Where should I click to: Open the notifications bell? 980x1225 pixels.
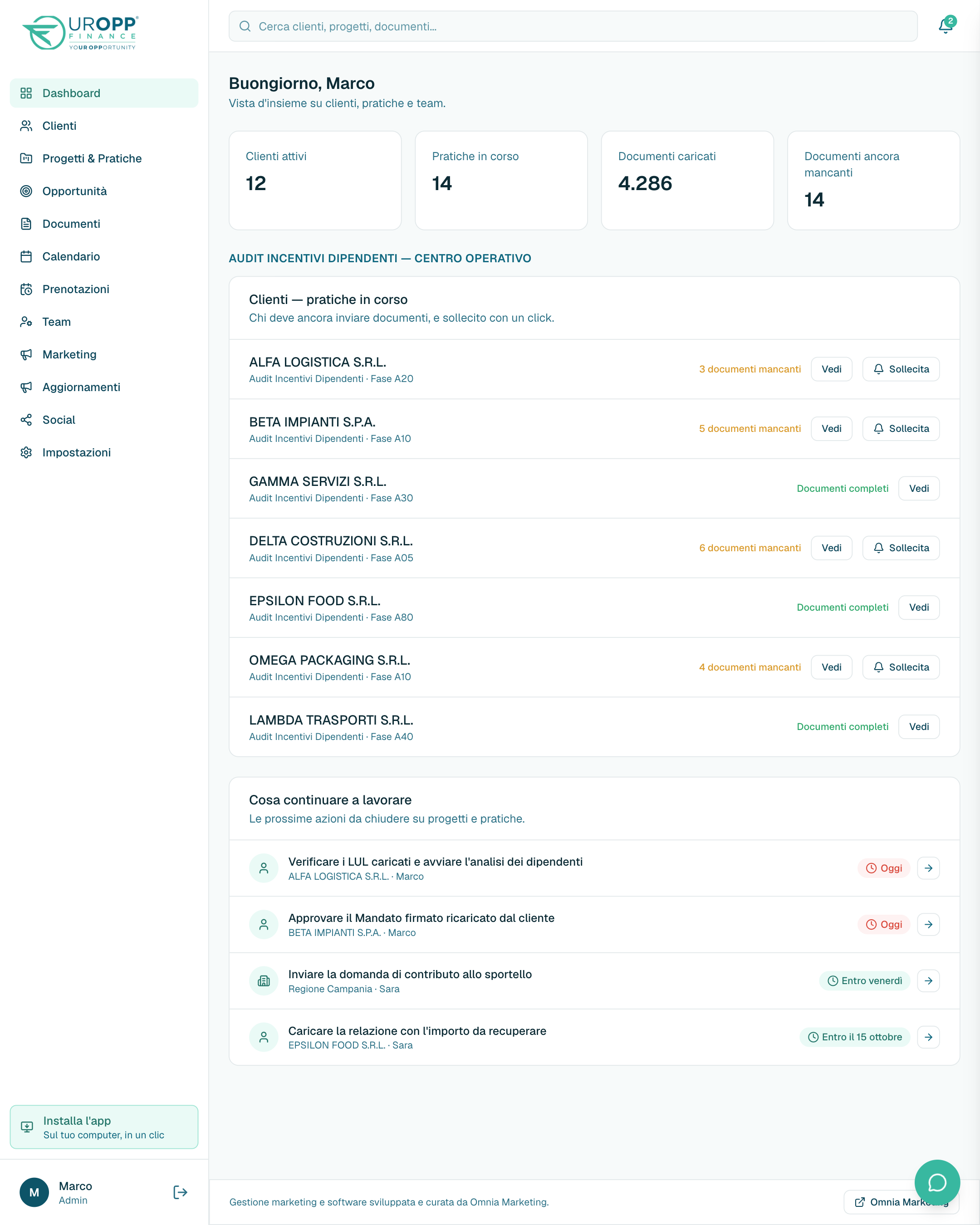pos(946,26)
